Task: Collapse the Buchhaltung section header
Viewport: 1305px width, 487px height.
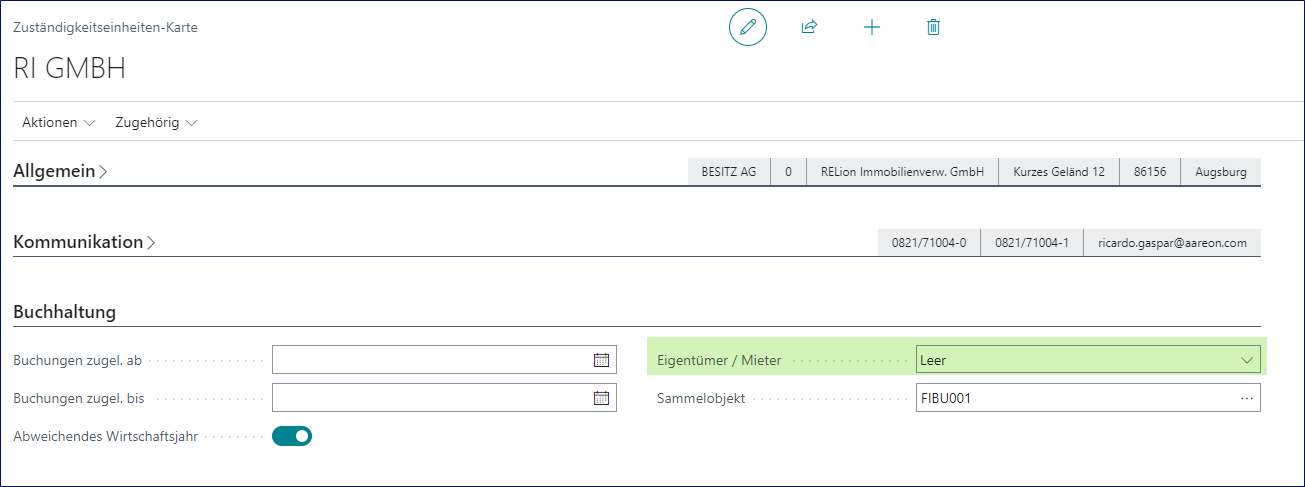Action: (x=65, y=312)
